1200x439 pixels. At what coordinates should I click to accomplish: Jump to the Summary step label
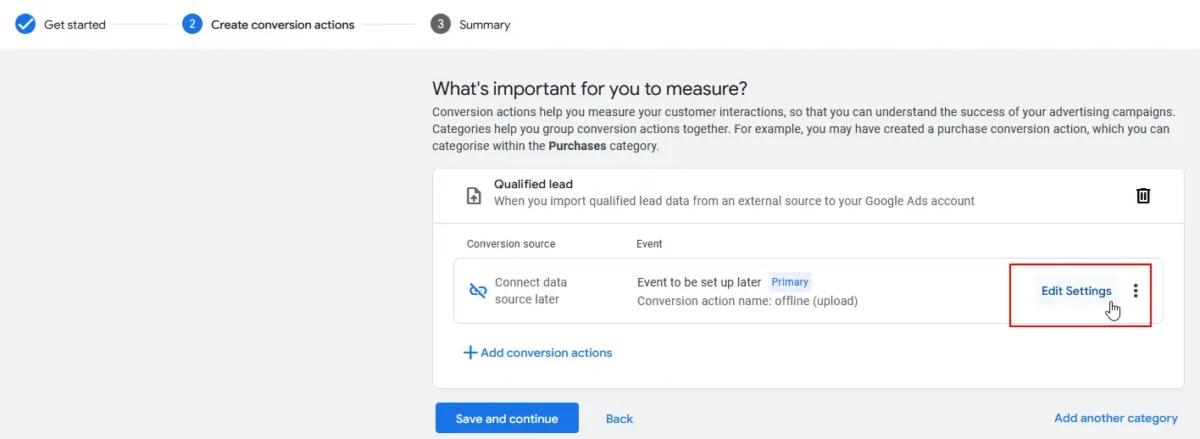coord(485,24)
